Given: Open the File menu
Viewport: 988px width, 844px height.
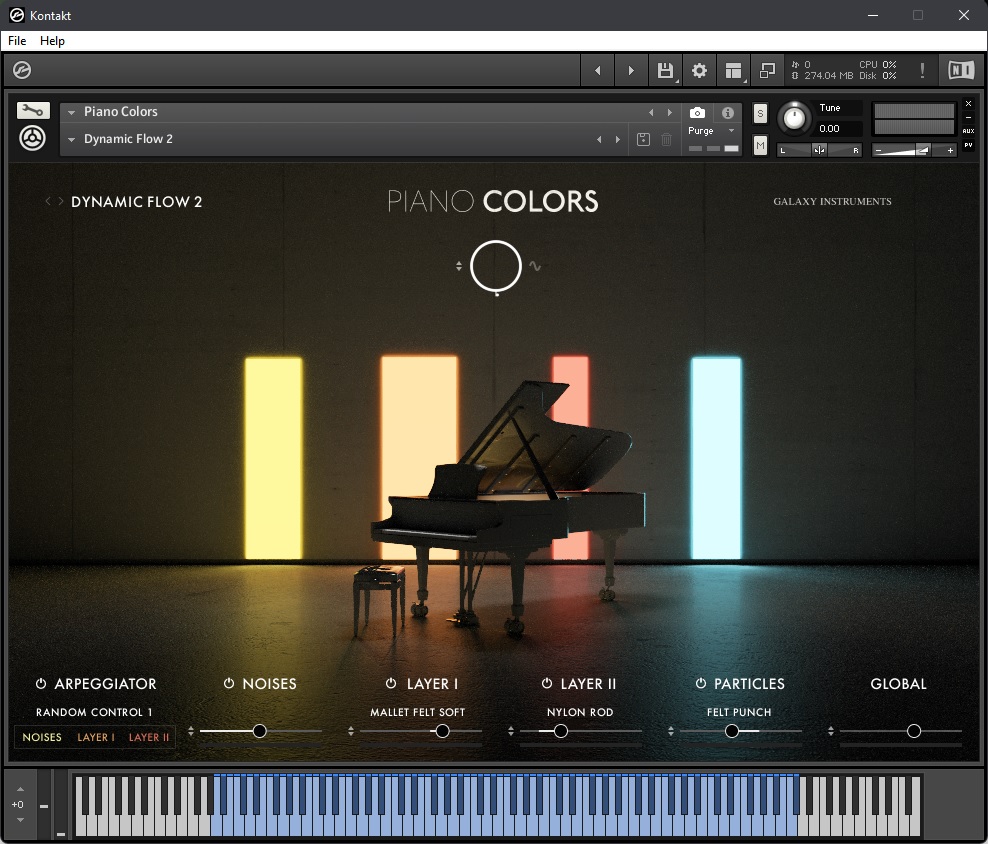Looking at the screenshot, I should tap(17, 41).
